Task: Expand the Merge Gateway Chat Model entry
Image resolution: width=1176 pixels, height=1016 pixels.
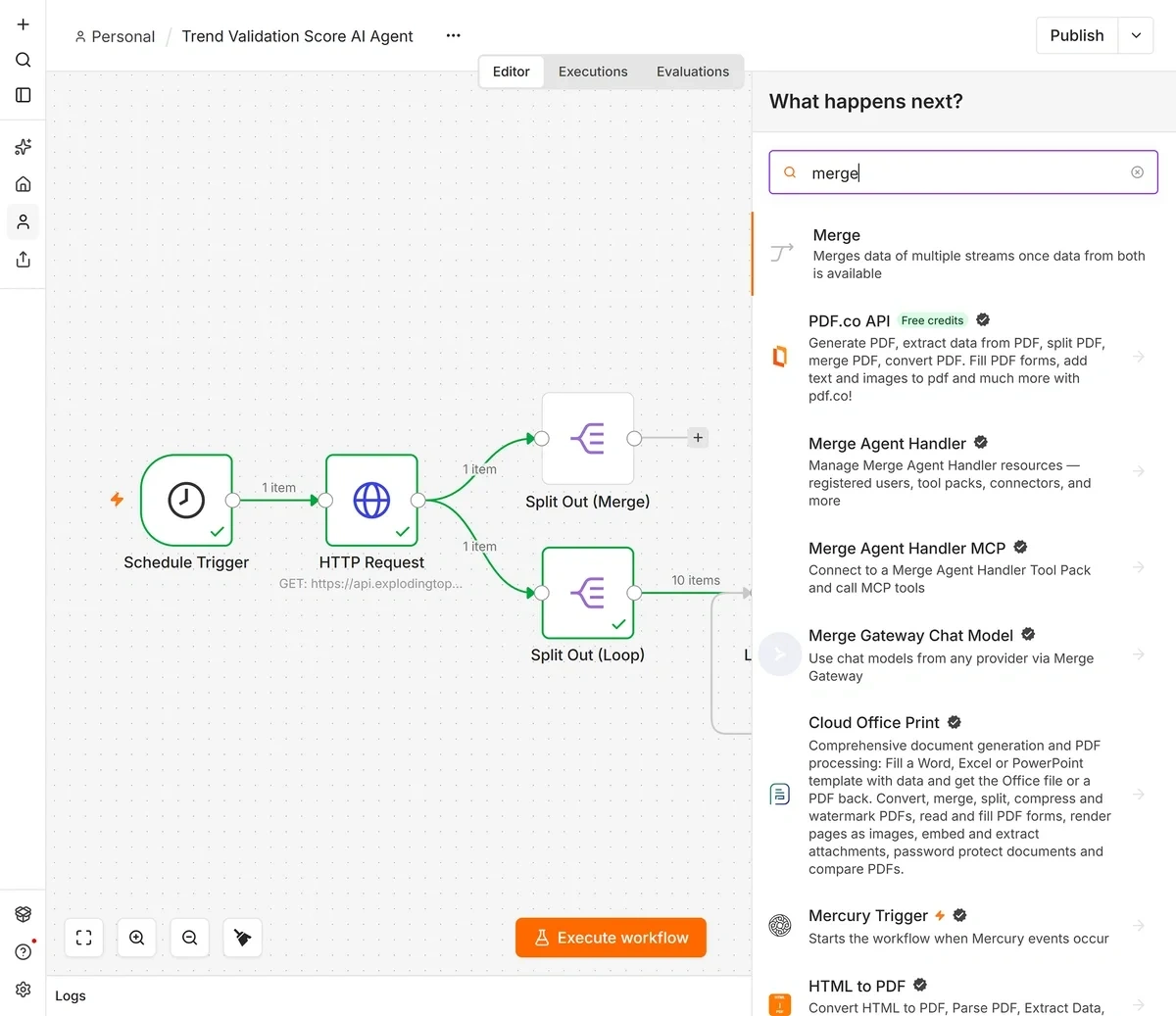Action: pyautogui.click(x=1139, y=654)
